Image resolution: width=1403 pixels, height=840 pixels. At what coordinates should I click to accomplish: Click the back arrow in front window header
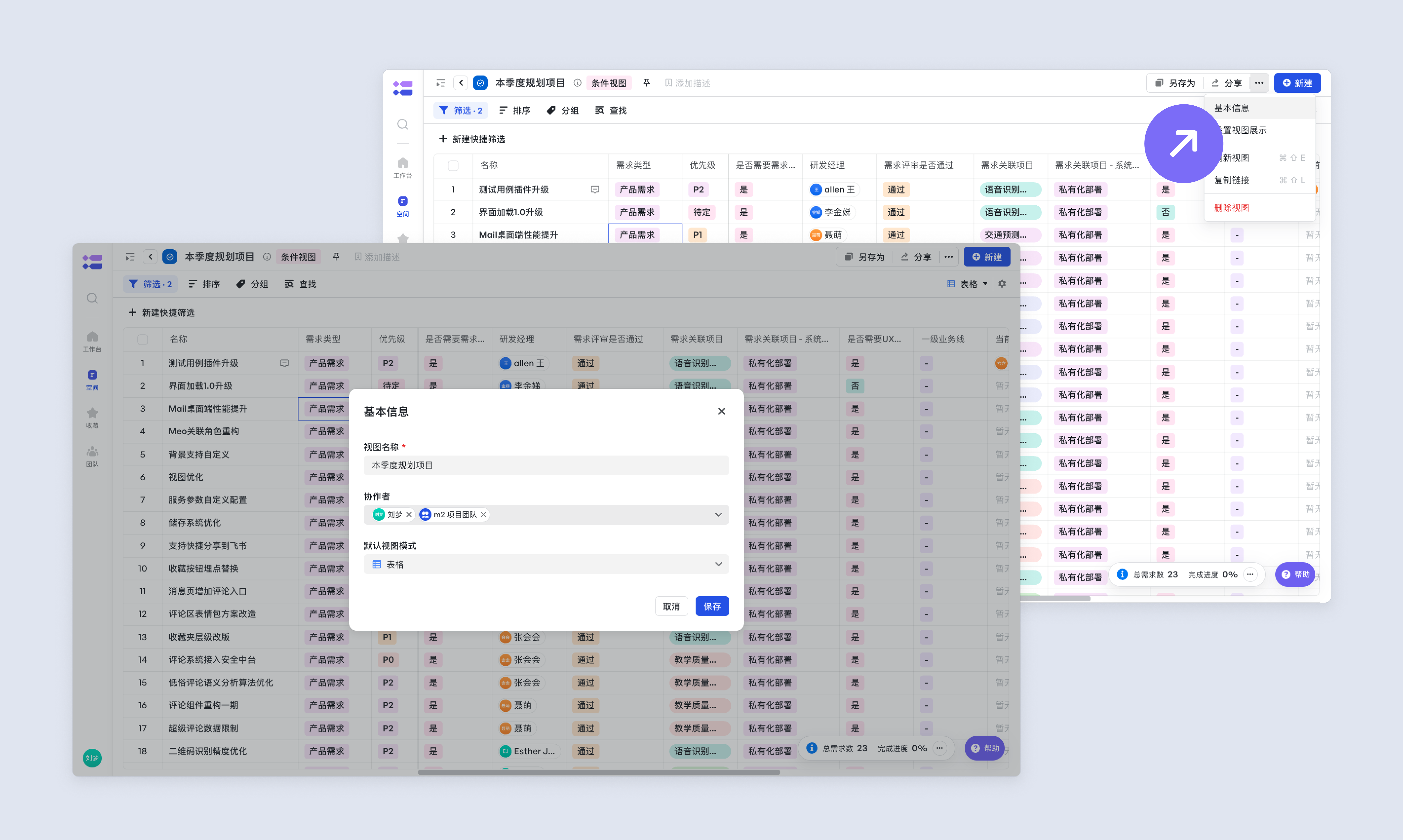click(x=151, y=257)
